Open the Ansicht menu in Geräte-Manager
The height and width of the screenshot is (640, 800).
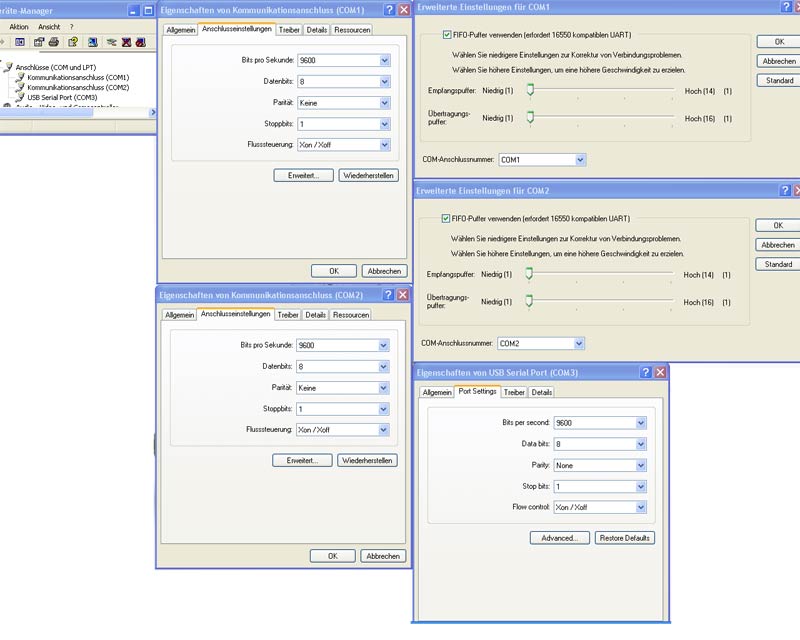coord(49,27)
